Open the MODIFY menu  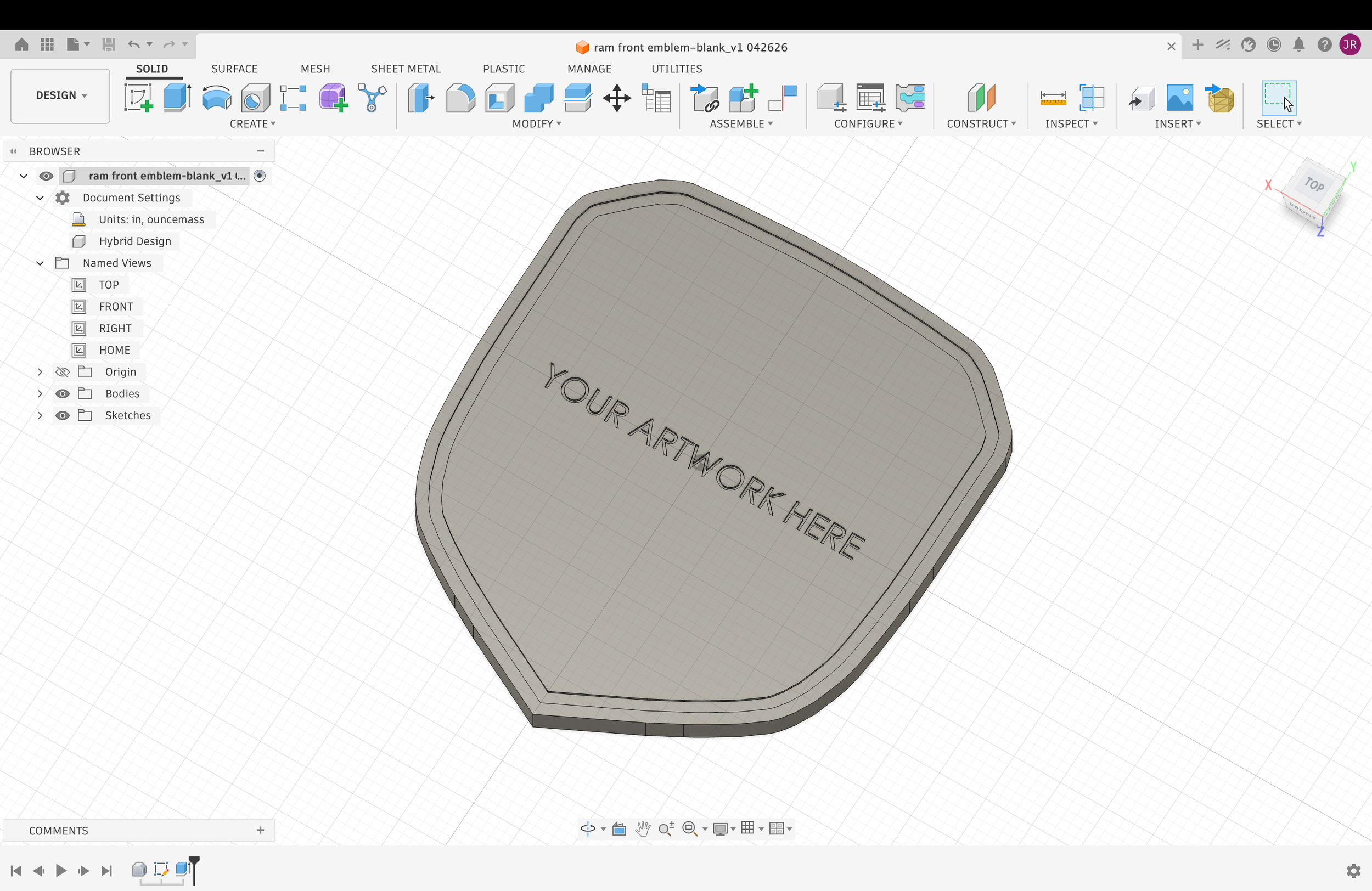[537, 123]
